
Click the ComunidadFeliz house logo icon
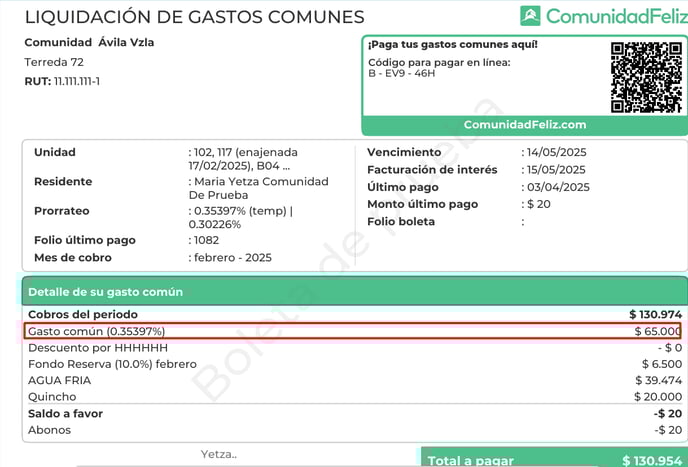click(530, 16)
